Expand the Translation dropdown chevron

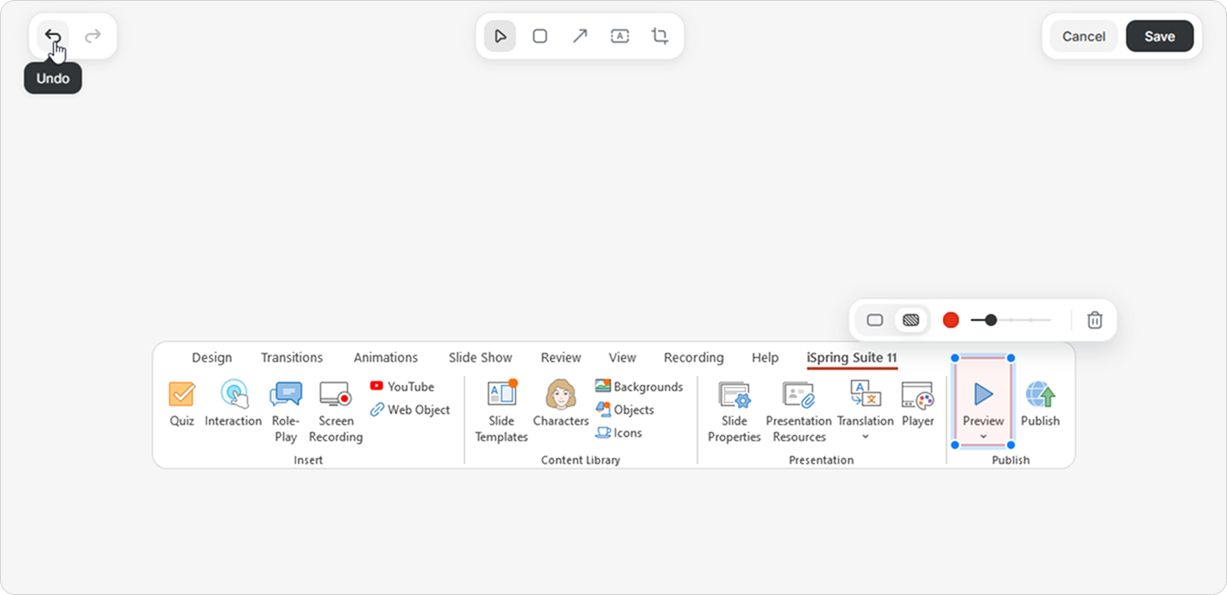865,437
